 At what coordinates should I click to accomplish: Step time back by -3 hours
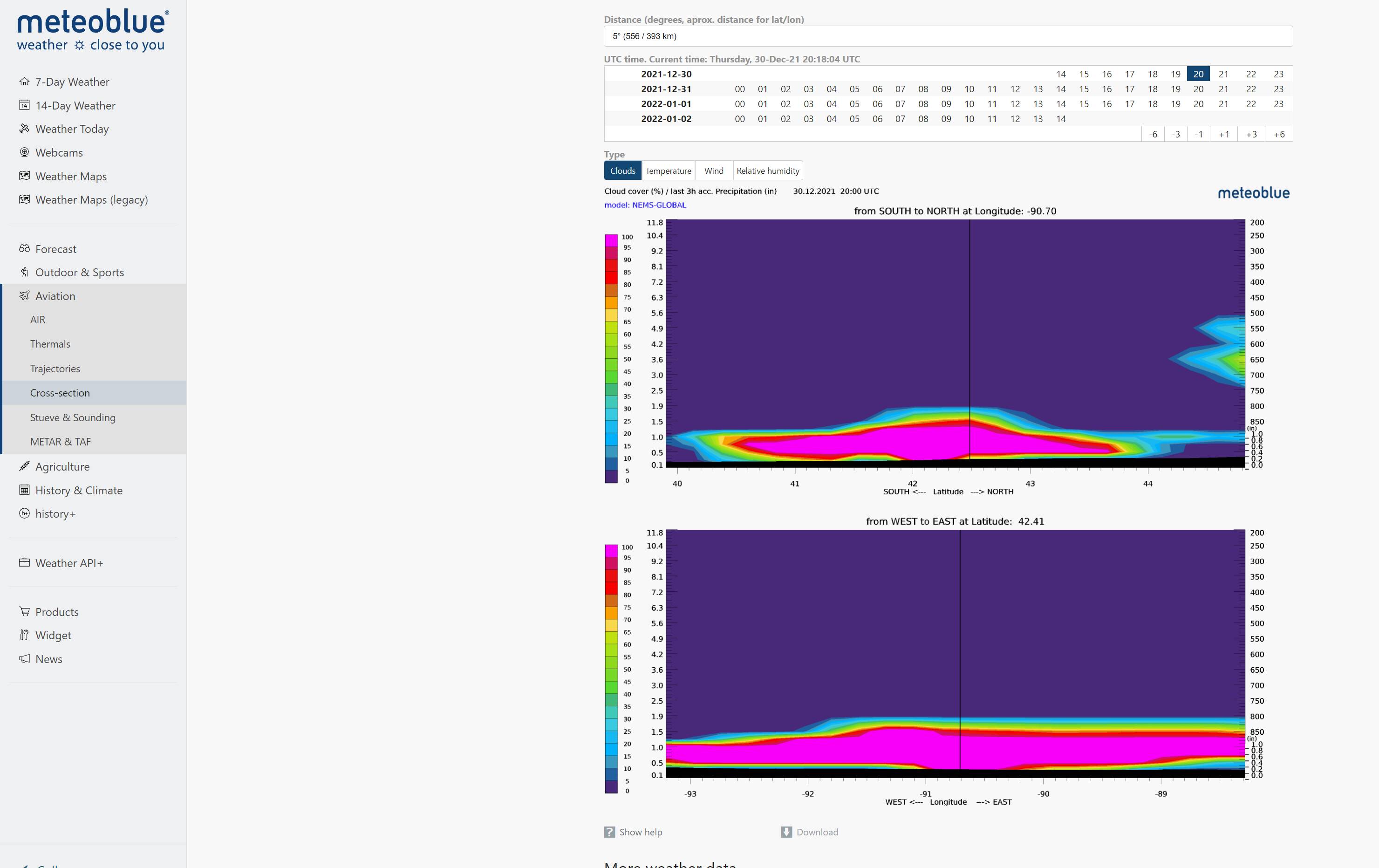1176,134
